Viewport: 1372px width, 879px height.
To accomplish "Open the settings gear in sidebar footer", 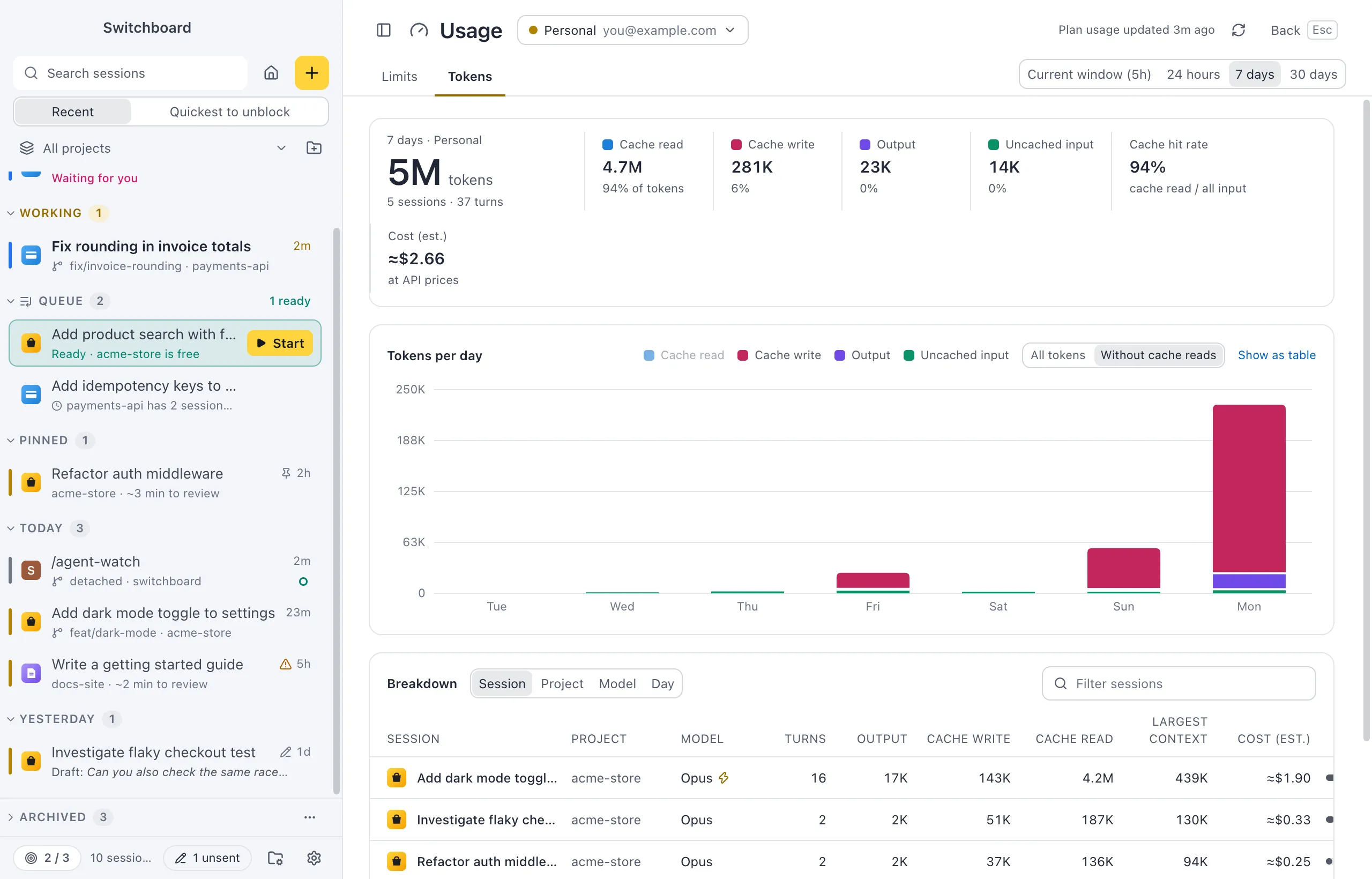I will pyautogui.click(x=314, y=858).
